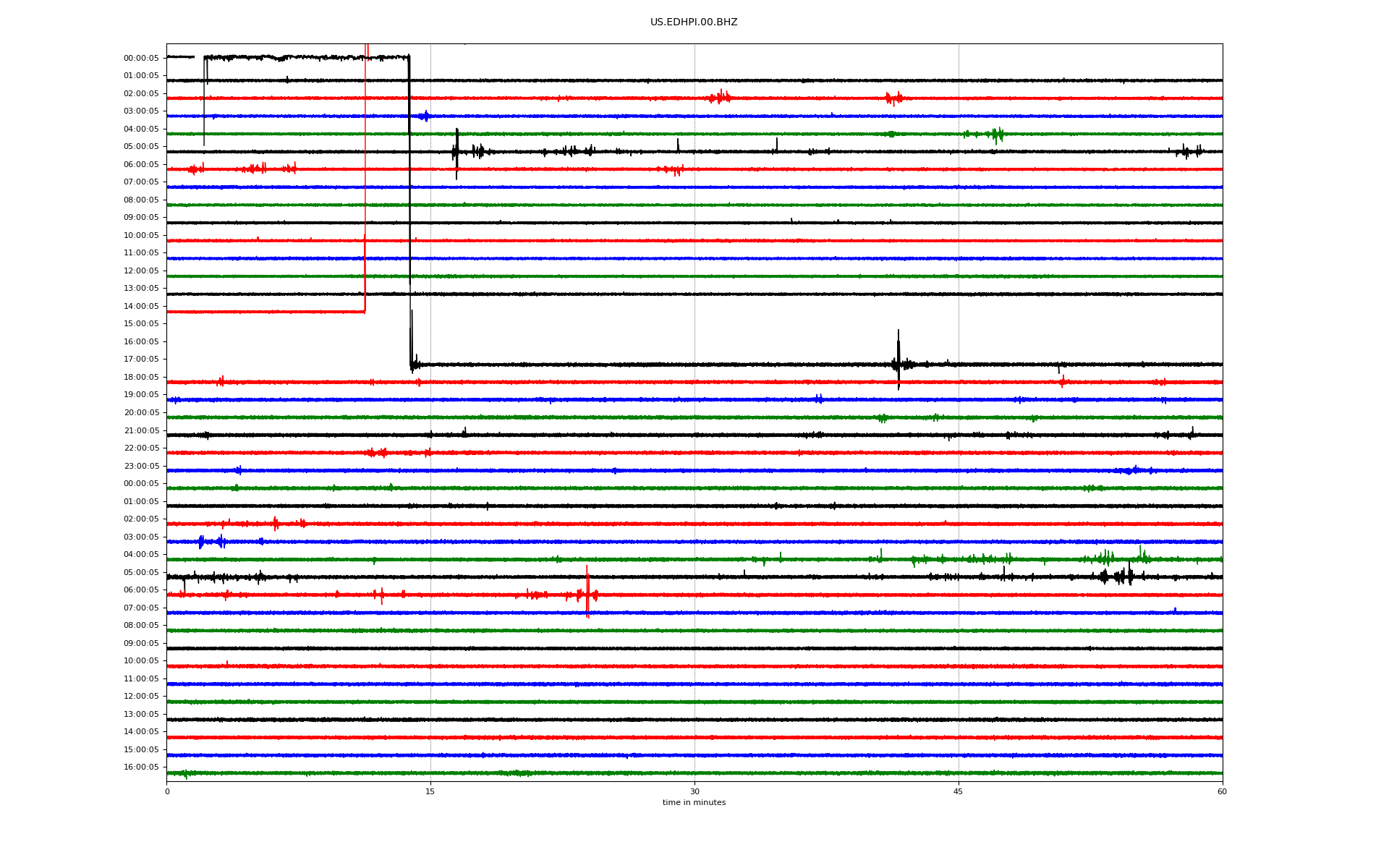Viewport: 1389px width, 868px height.
Task: Click the 22:00:05 trace time label
Action: (141, 448)
